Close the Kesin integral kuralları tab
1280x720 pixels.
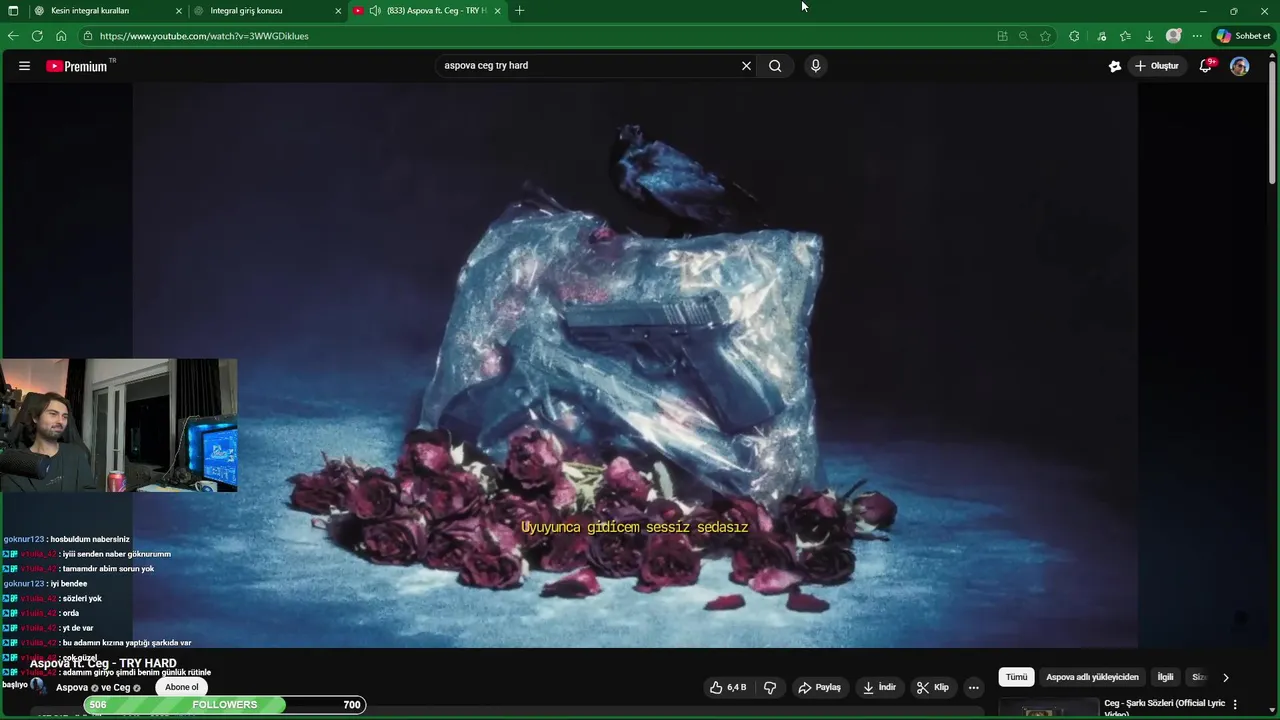(179, 11)
